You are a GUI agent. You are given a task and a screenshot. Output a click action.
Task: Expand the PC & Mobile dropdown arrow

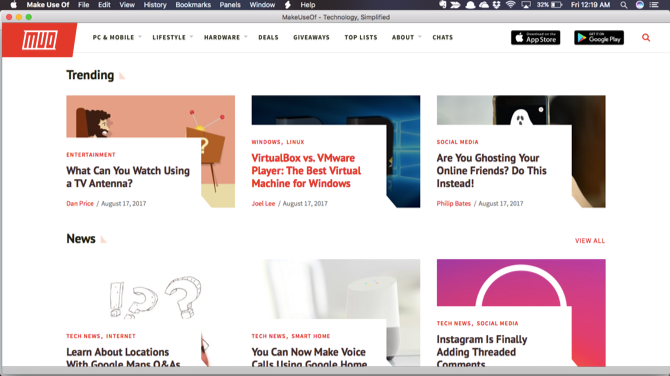(x=140, y=37)
